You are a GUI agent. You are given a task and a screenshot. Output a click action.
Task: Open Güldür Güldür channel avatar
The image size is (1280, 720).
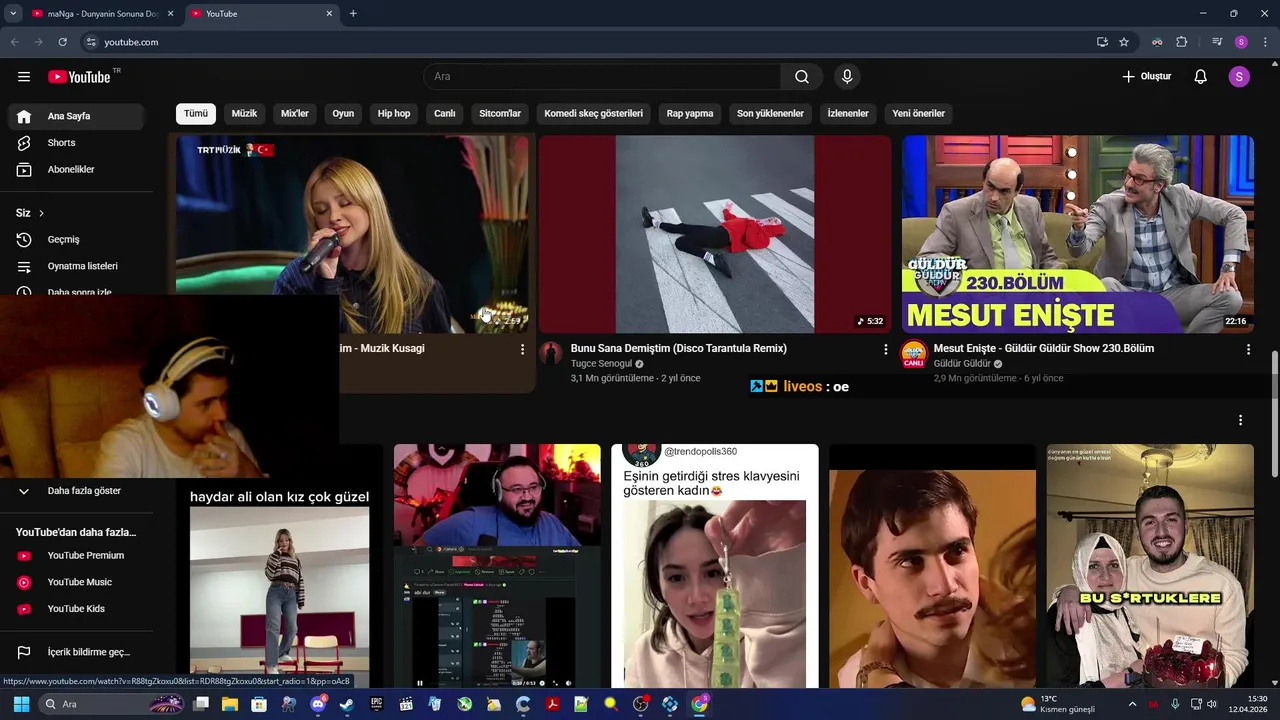pos(914,354)
